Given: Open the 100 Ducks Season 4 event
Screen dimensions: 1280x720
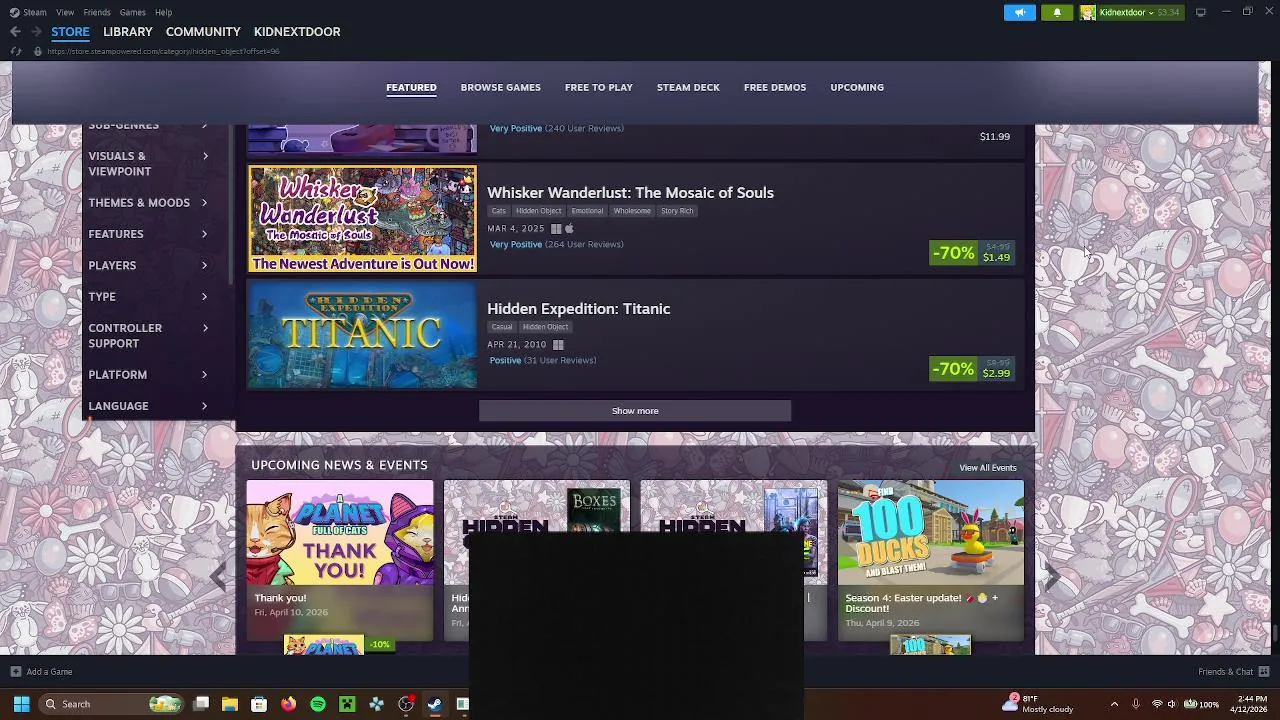Looking at the screenshot, I should [x=931, y=560].
